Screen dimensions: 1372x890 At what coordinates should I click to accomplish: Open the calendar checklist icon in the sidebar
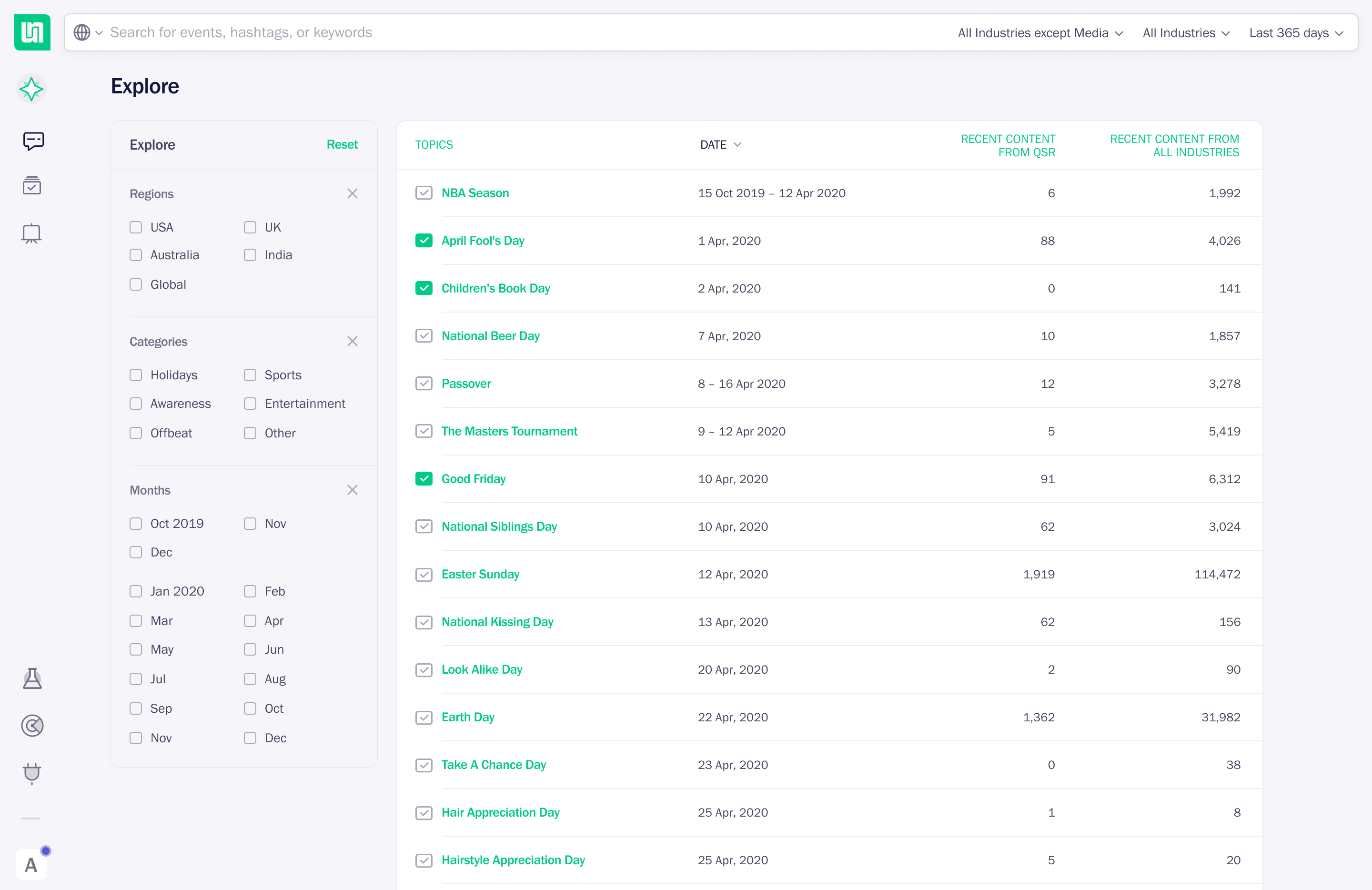(32, 186)
